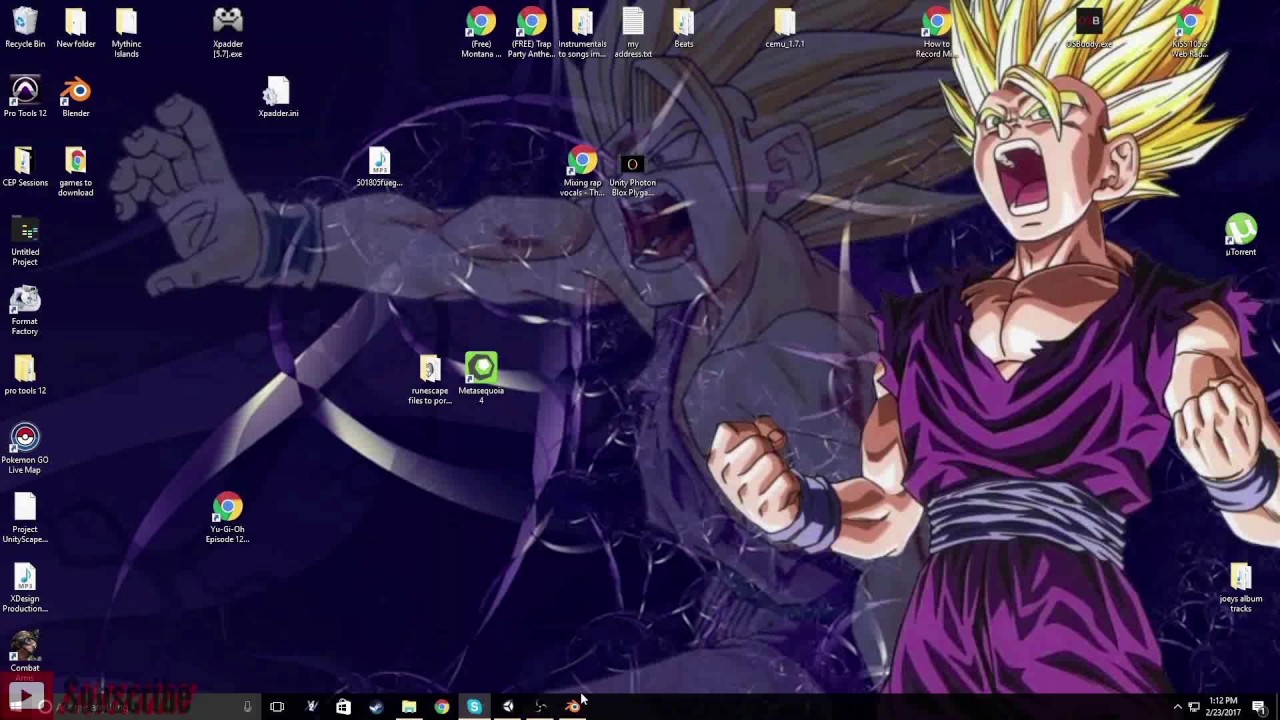
Task: Open the Xpadder.ini file
Action: (x=277, y=98)
